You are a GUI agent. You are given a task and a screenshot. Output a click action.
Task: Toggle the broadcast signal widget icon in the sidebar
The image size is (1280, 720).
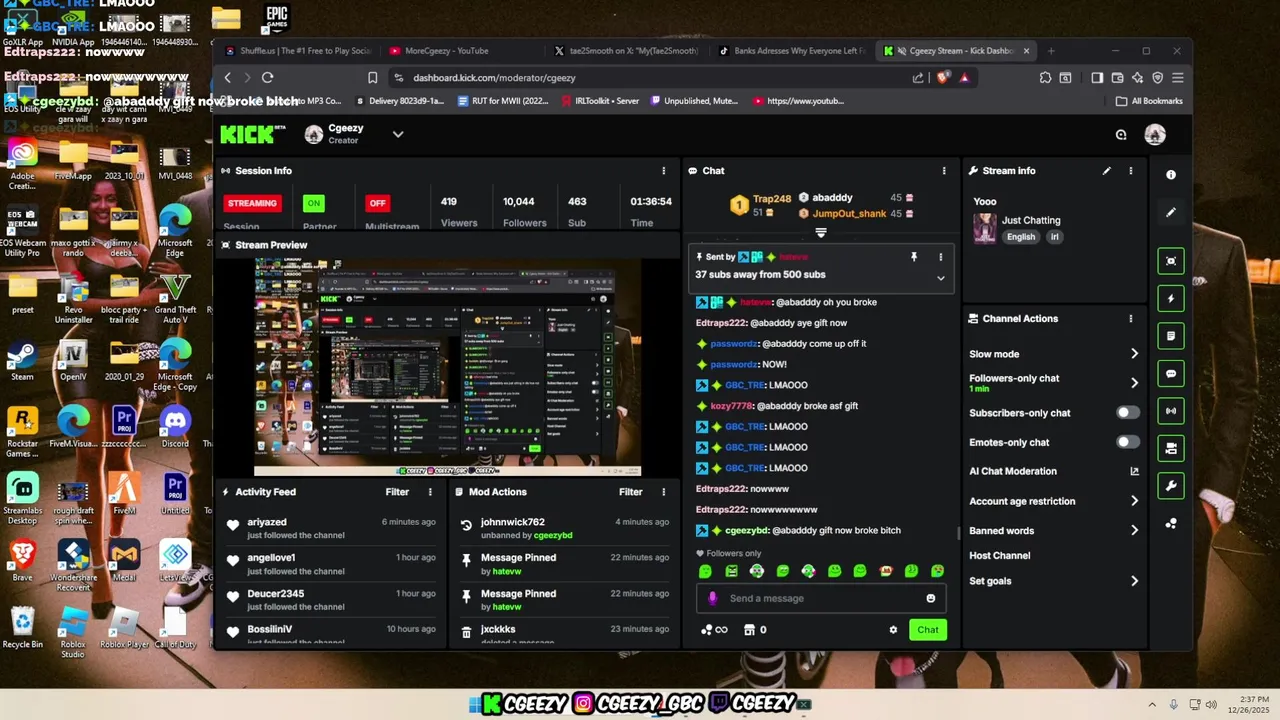[1171, 411]
